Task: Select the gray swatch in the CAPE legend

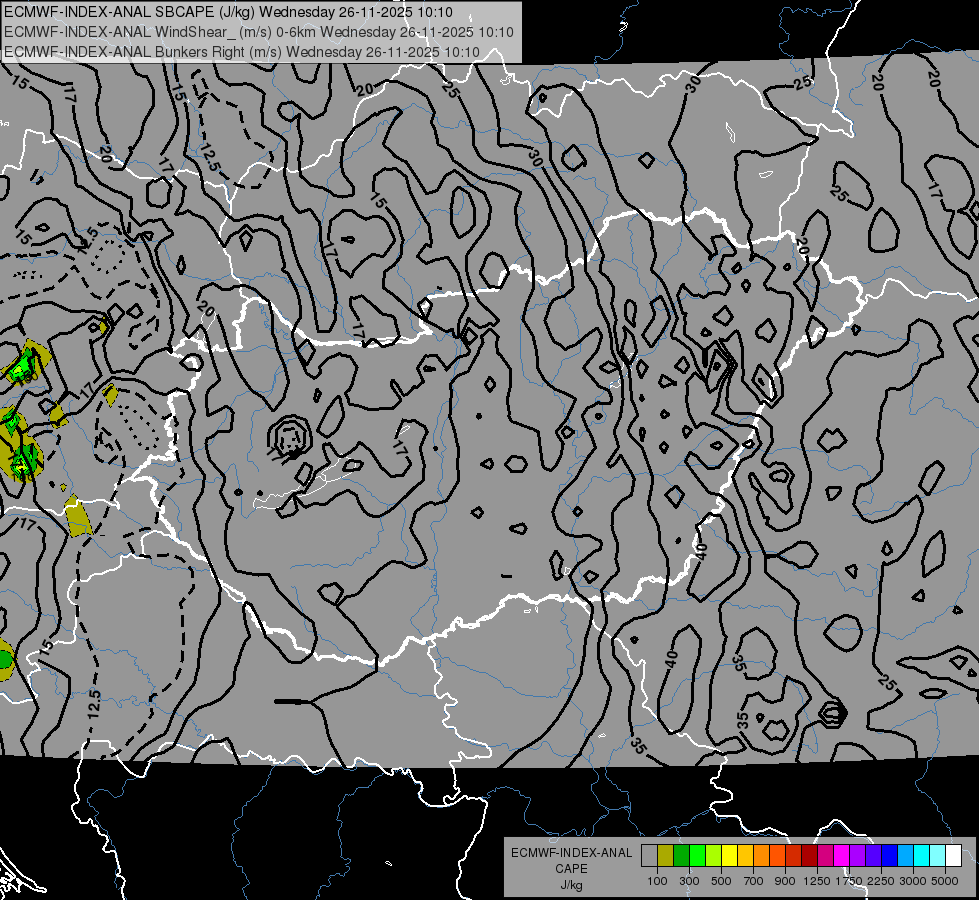Action: [649, 856]
